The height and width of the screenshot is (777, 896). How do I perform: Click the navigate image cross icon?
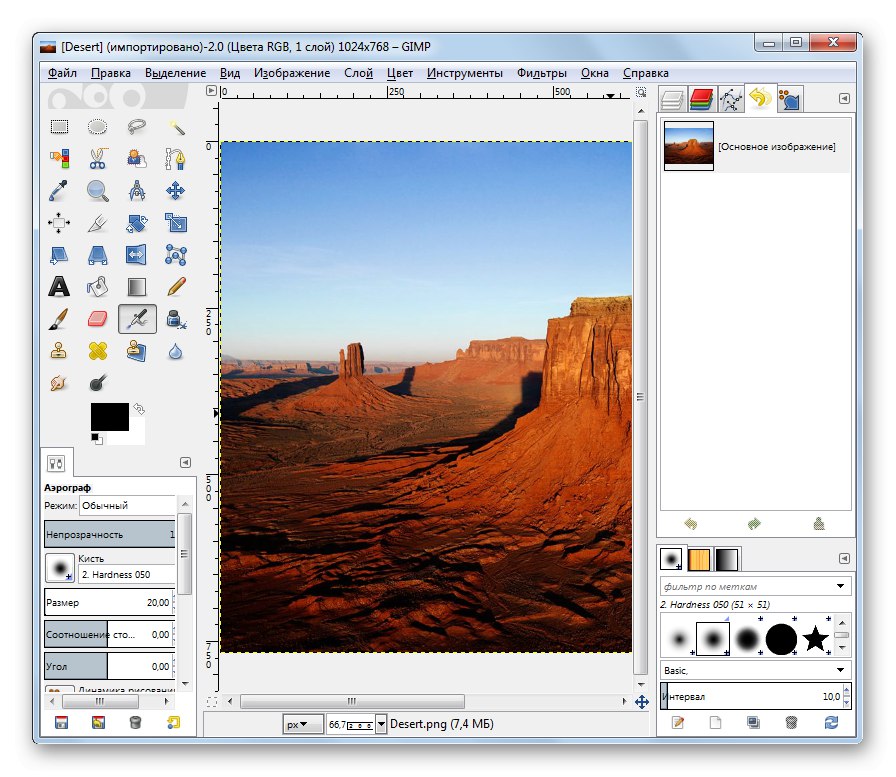pos(642,702)
